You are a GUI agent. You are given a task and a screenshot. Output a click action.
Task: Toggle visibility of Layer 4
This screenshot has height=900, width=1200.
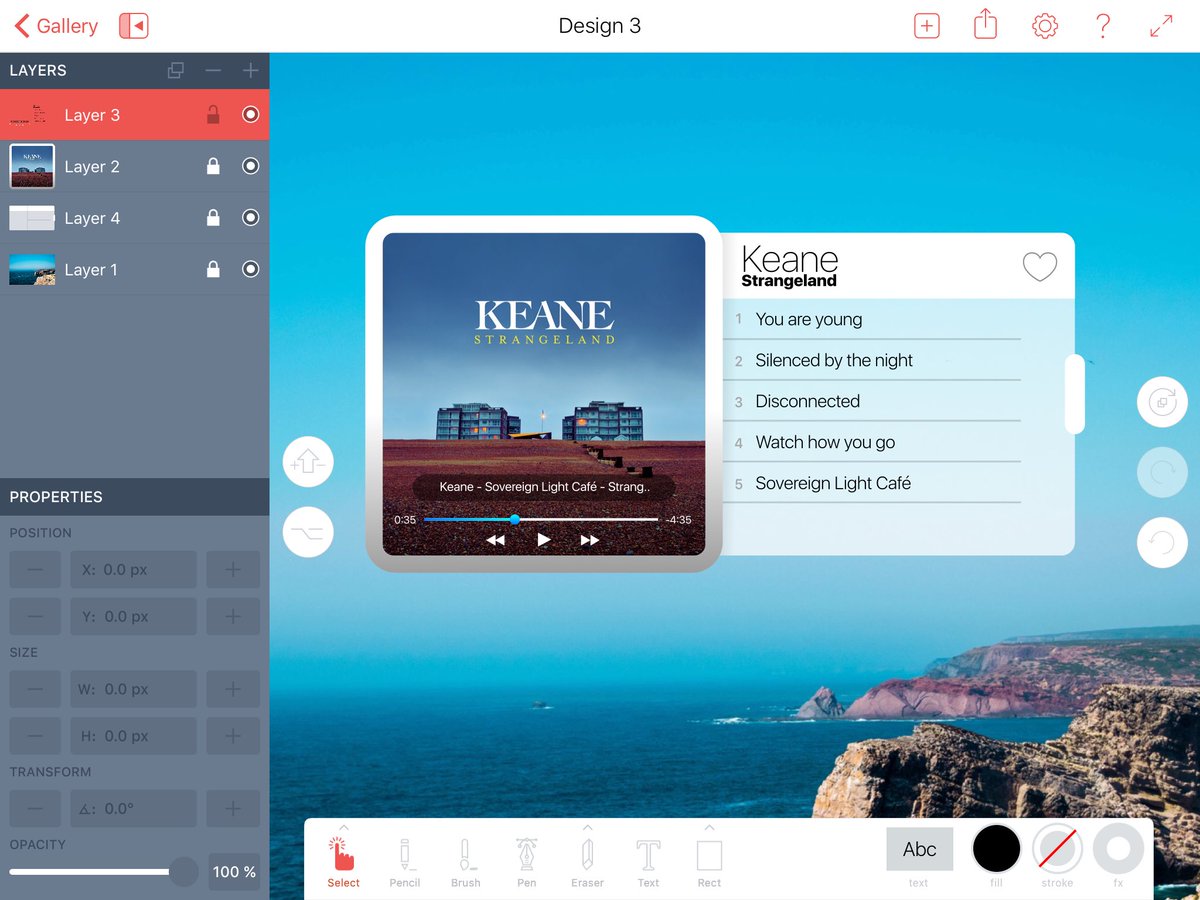(251, 218)
